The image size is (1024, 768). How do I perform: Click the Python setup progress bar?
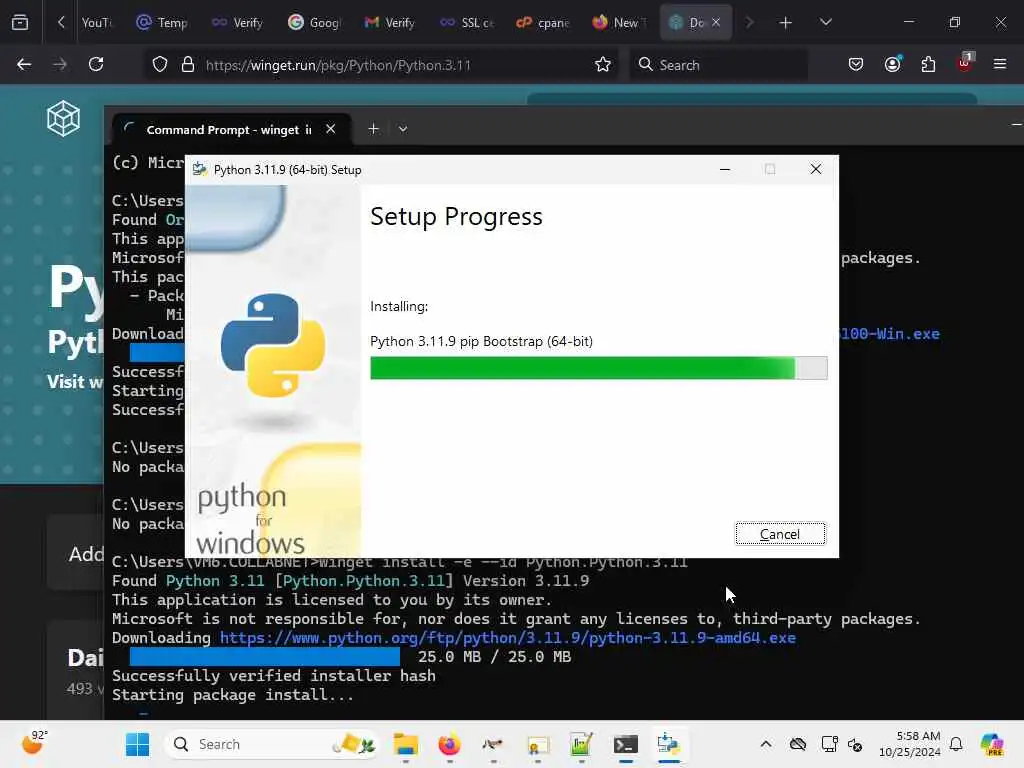coord(598,368)
